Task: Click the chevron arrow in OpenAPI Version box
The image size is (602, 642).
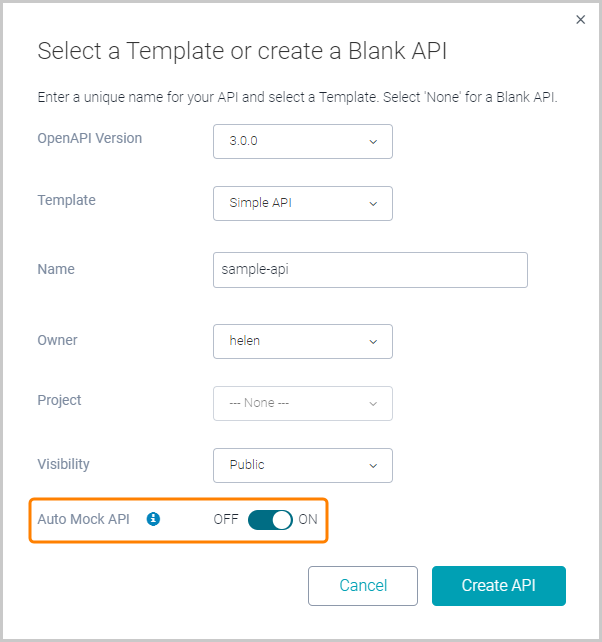Action: coord(373,142)
